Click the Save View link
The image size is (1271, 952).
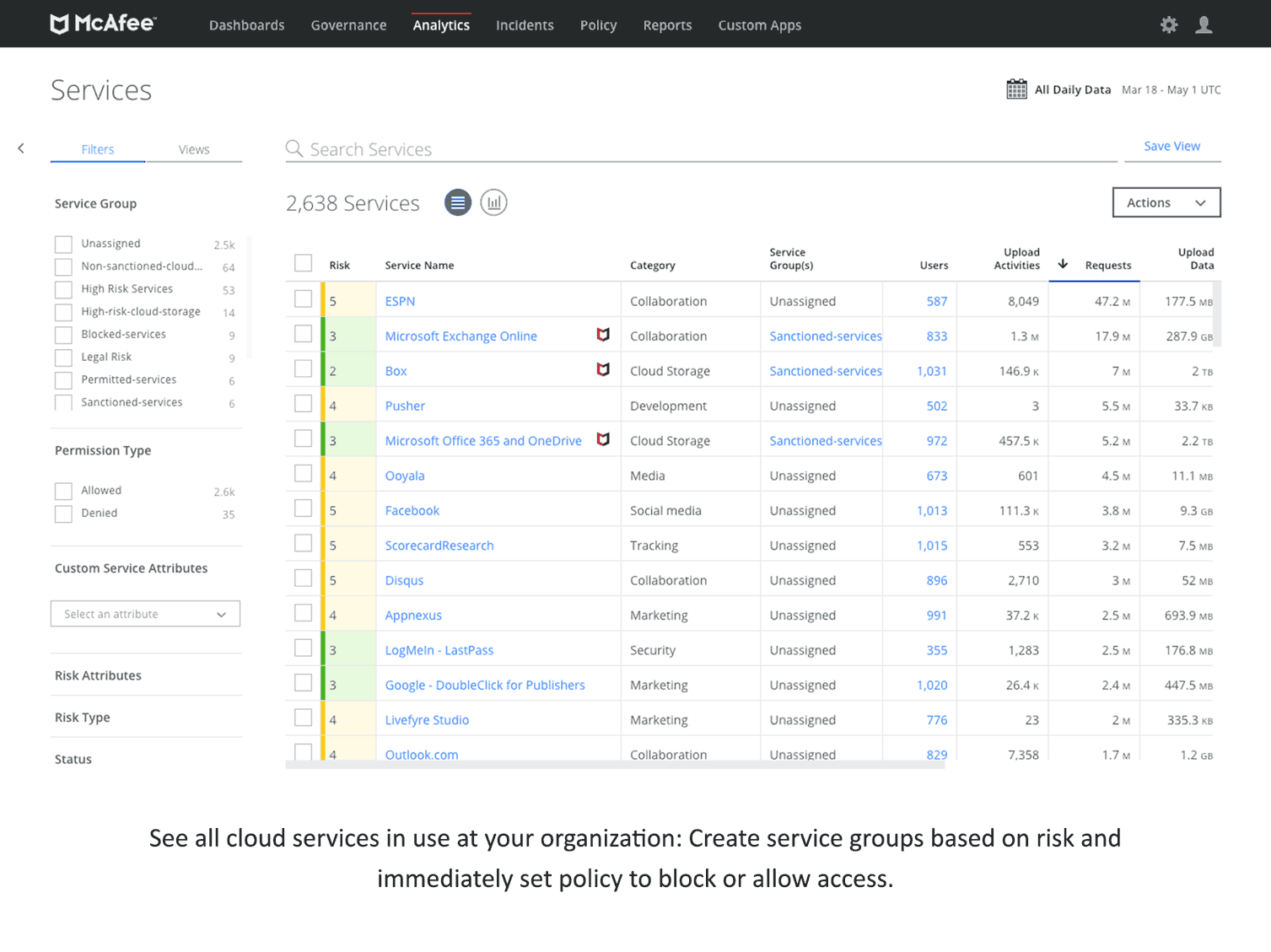point(1172,146)
